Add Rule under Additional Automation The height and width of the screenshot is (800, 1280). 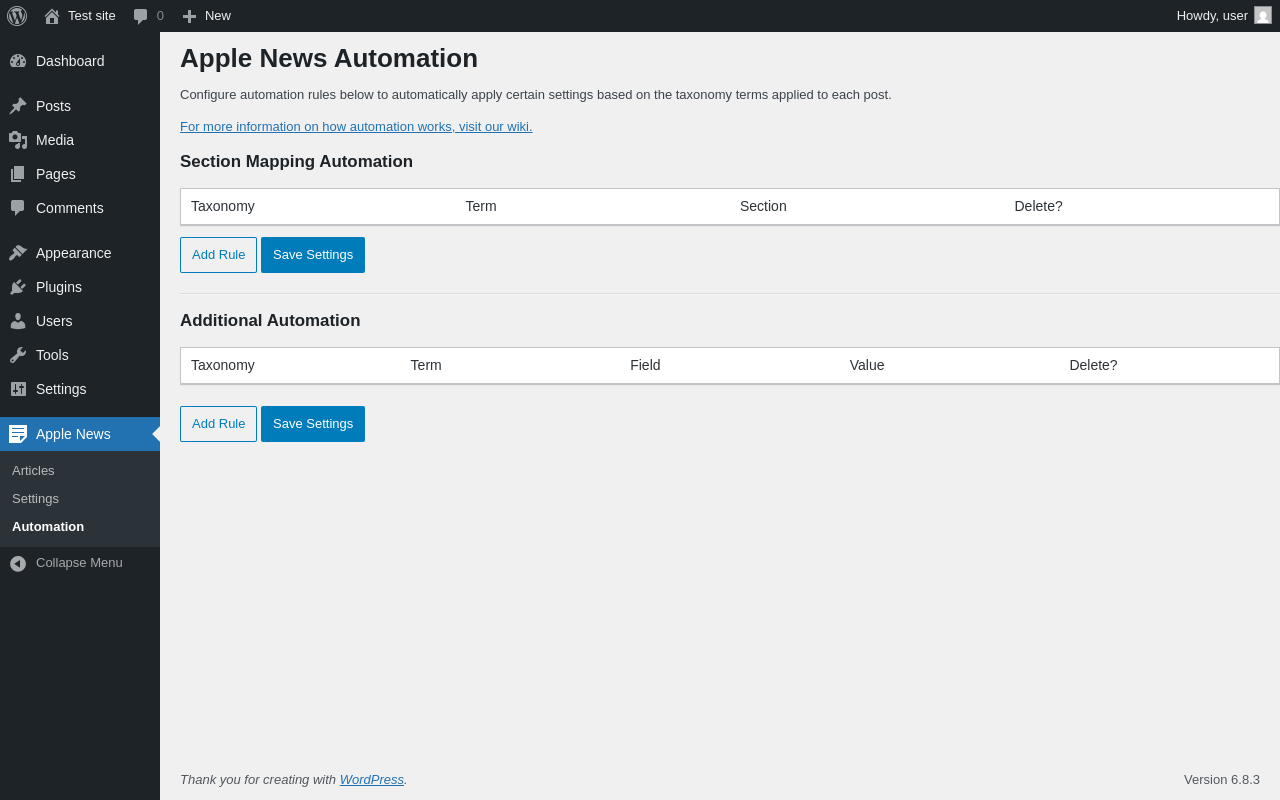[218, 424]
